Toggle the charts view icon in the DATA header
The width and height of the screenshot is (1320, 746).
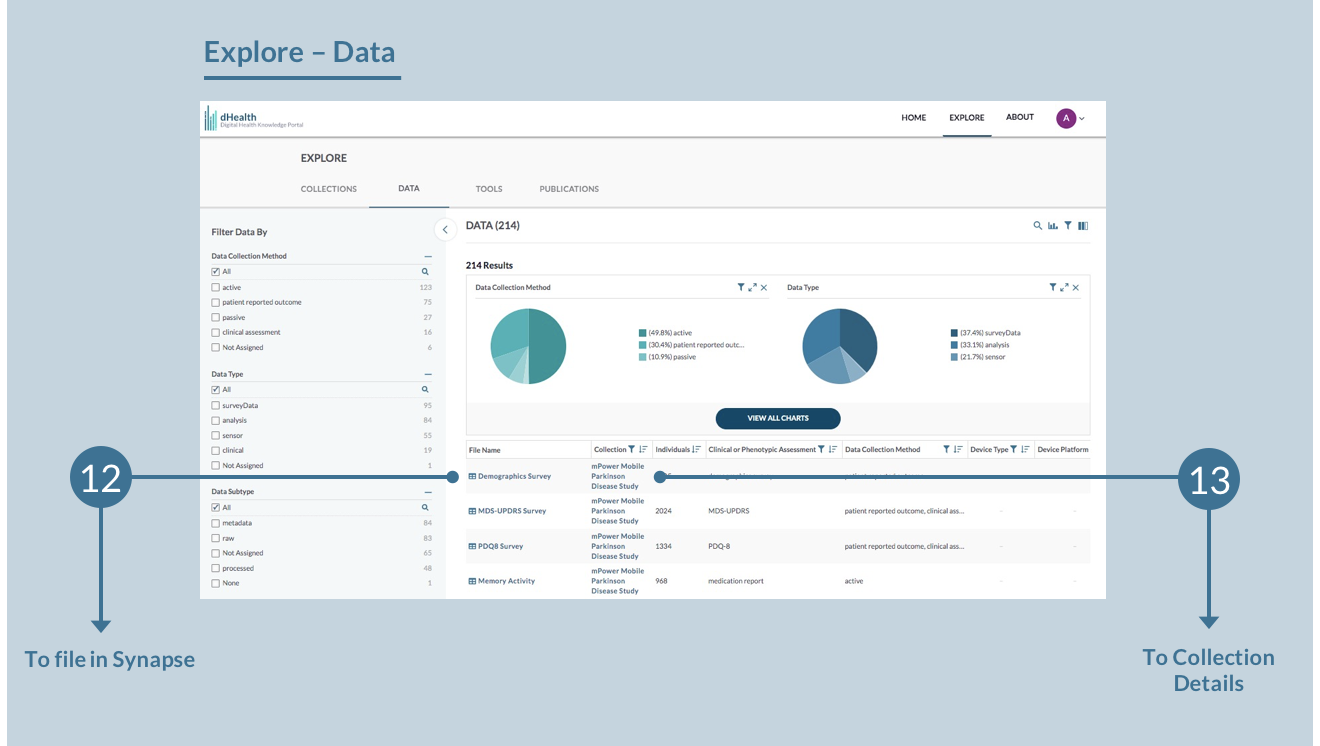point(1053,226)
